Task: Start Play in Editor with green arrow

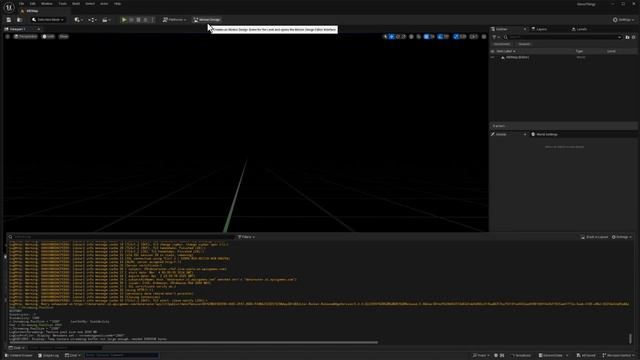Action: coord(124,20)
